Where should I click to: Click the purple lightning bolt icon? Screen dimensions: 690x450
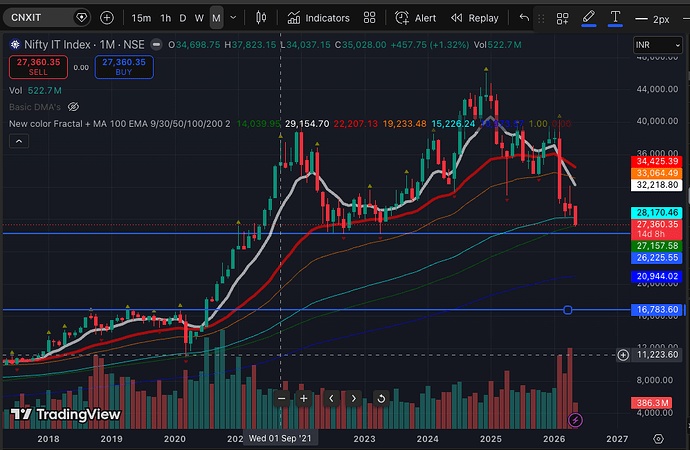pos(575,420)
